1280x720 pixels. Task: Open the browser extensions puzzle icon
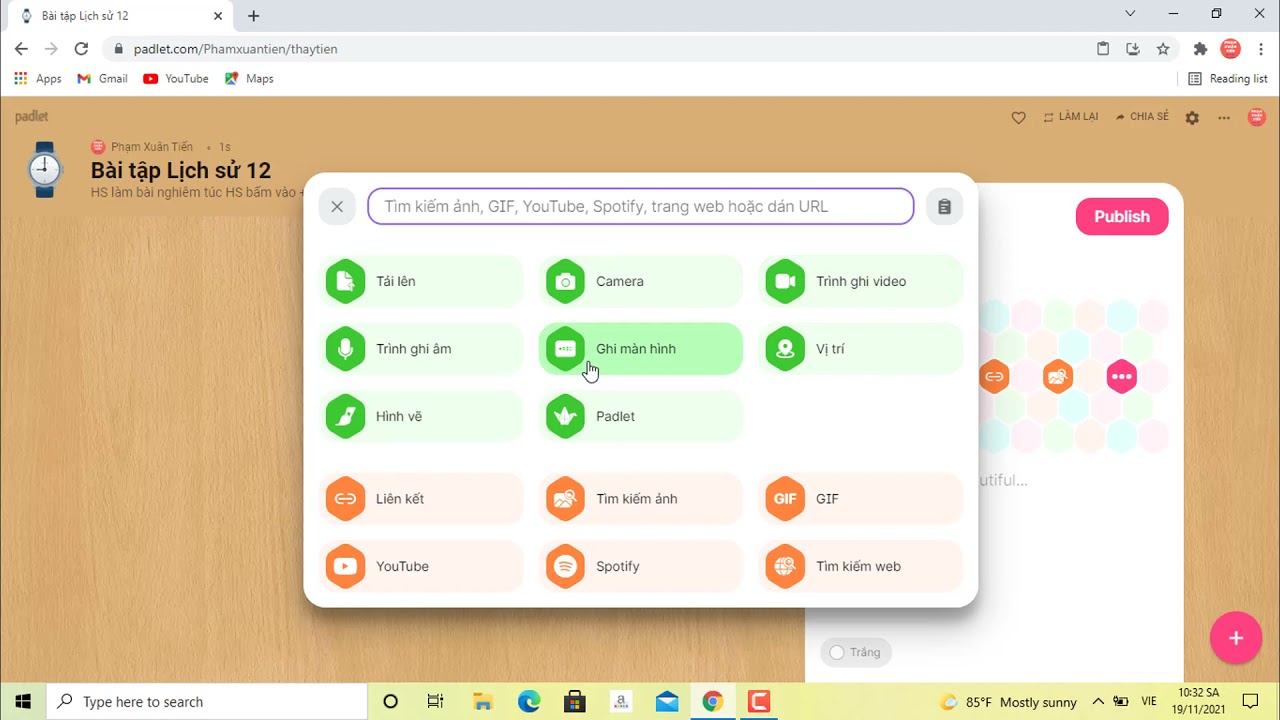coord(1201,48)
